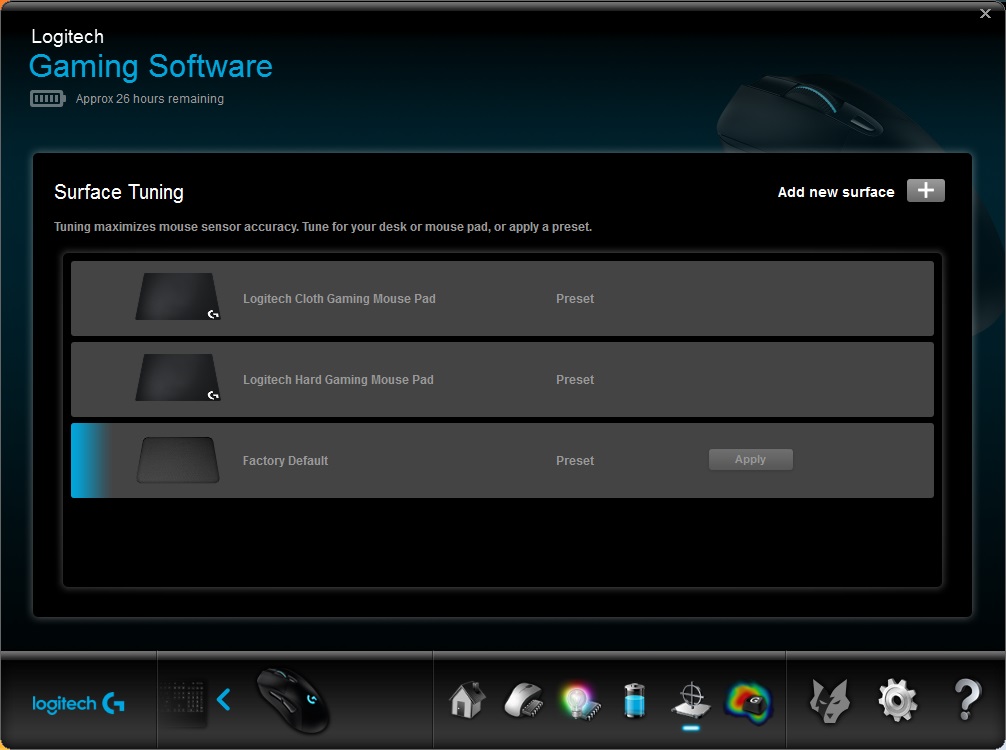This screenshot has width=1006, height=750.
Task: Select Logitech Hard Gaming Mouse Pad row
Action: (502, 379)
